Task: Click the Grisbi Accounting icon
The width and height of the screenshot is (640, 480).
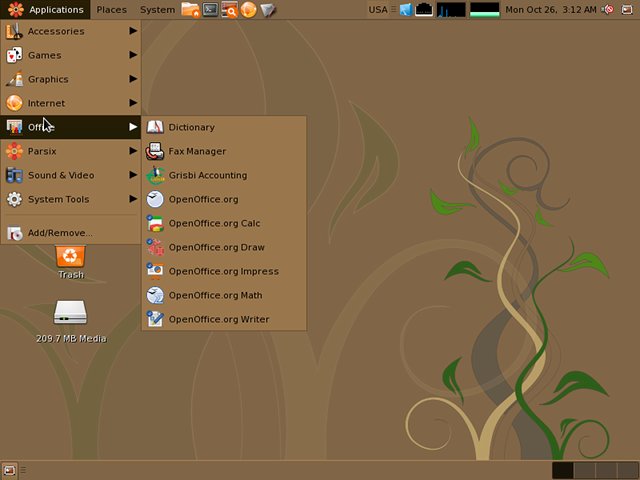Action: point(155,175)
